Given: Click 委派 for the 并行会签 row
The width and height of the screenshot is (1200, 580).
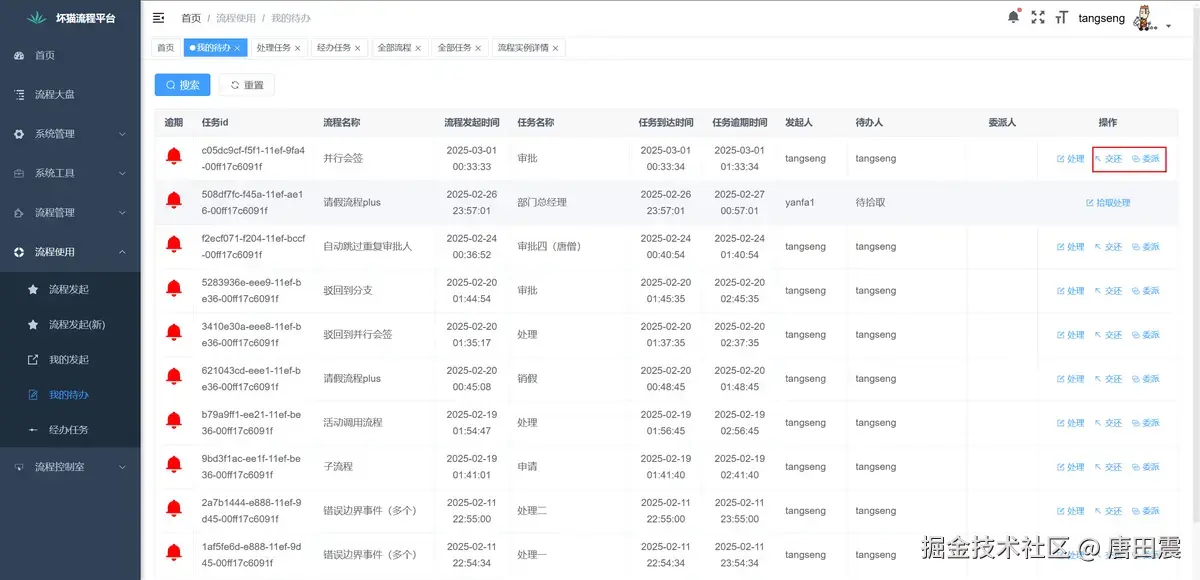Looking at the screenshot, I should click(x=1146, y=158).
